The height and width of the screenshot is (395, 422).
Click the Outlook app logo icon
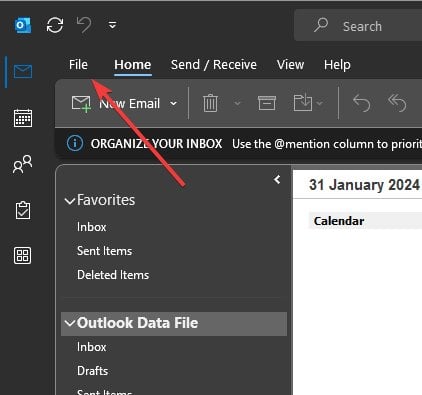click(23, 25)
